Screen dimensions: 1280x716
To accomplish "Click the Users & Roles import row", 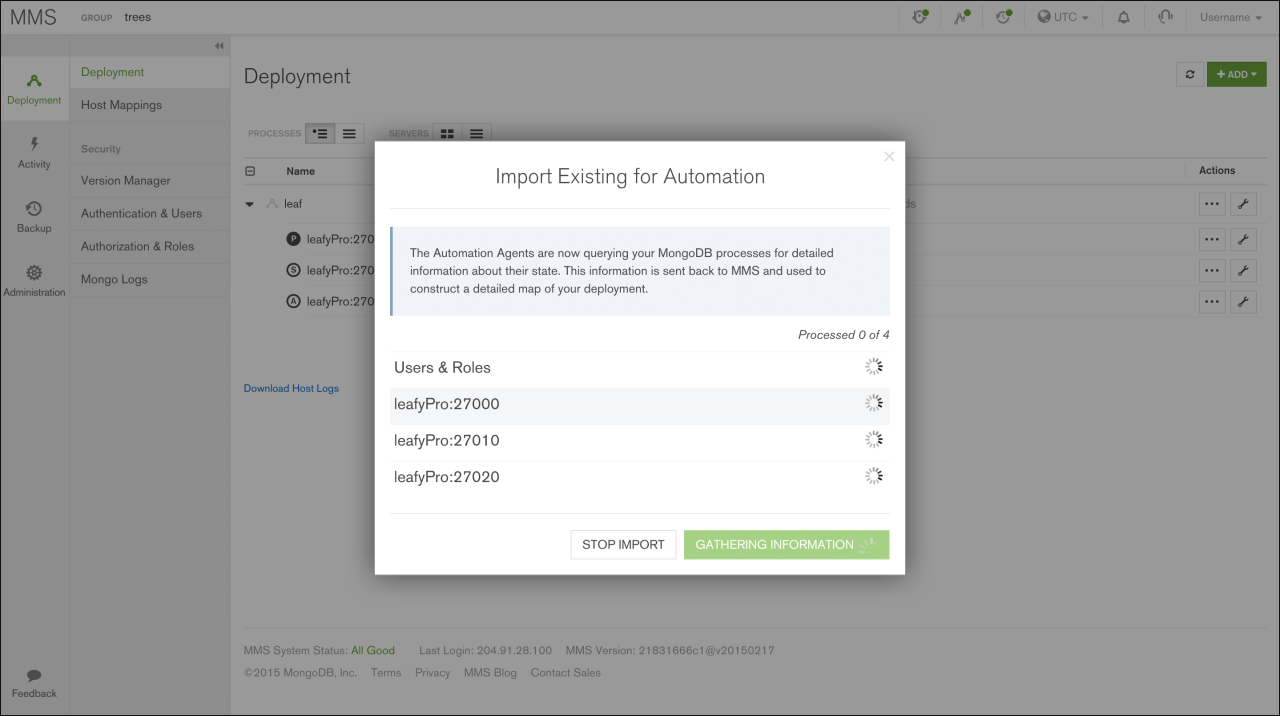I will [640, 368].
